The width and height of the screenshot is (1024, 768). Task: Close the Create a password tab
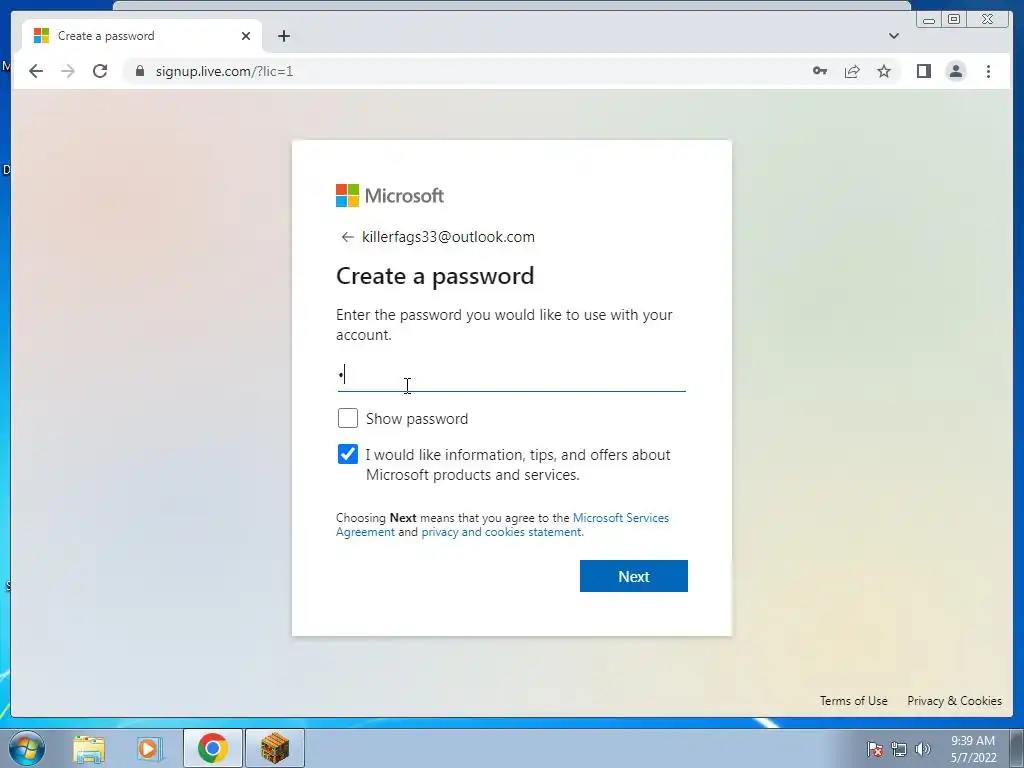(246, 36)
